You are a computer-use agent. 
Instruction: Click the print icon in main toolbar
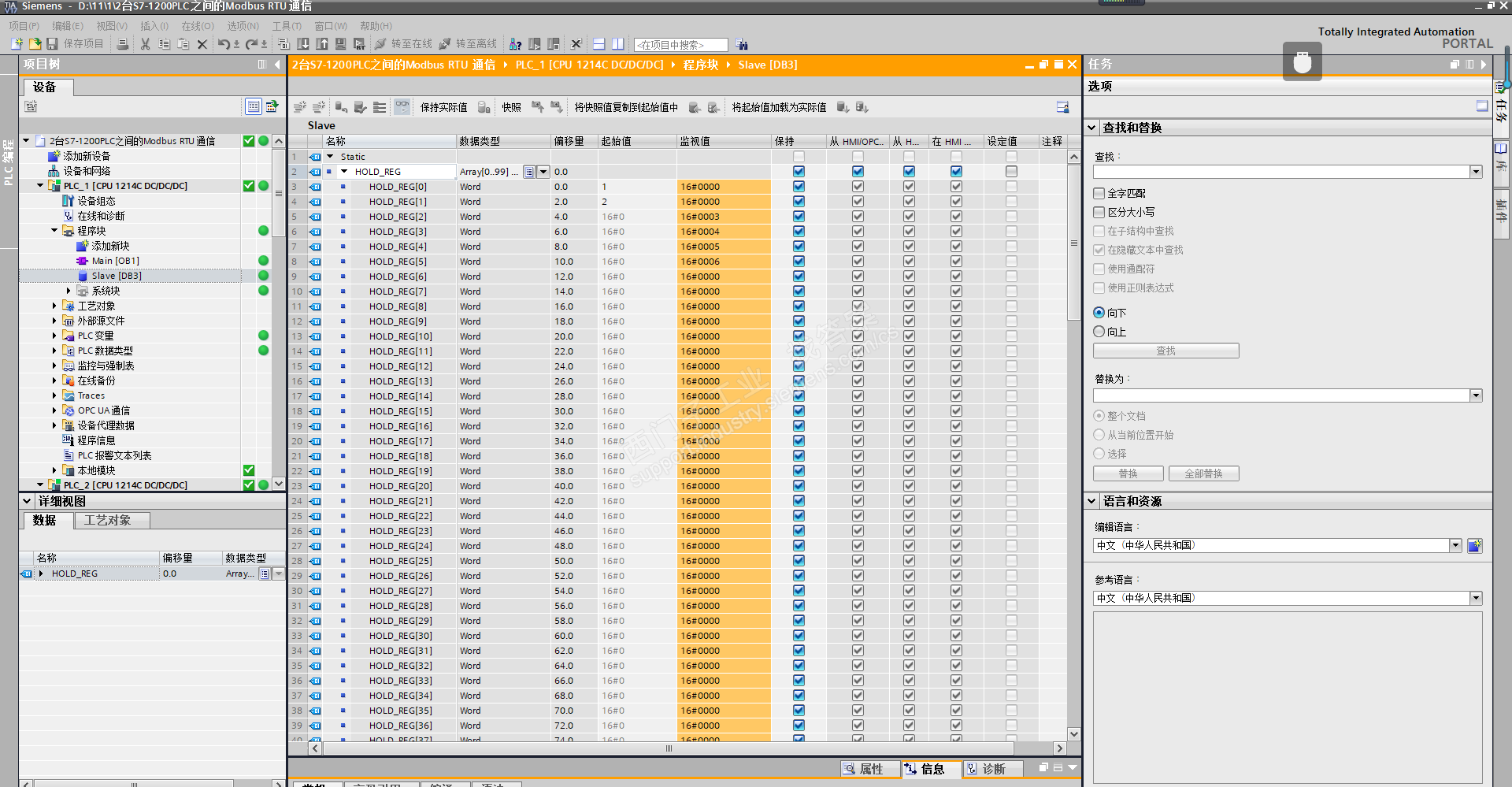click(123, 44)
